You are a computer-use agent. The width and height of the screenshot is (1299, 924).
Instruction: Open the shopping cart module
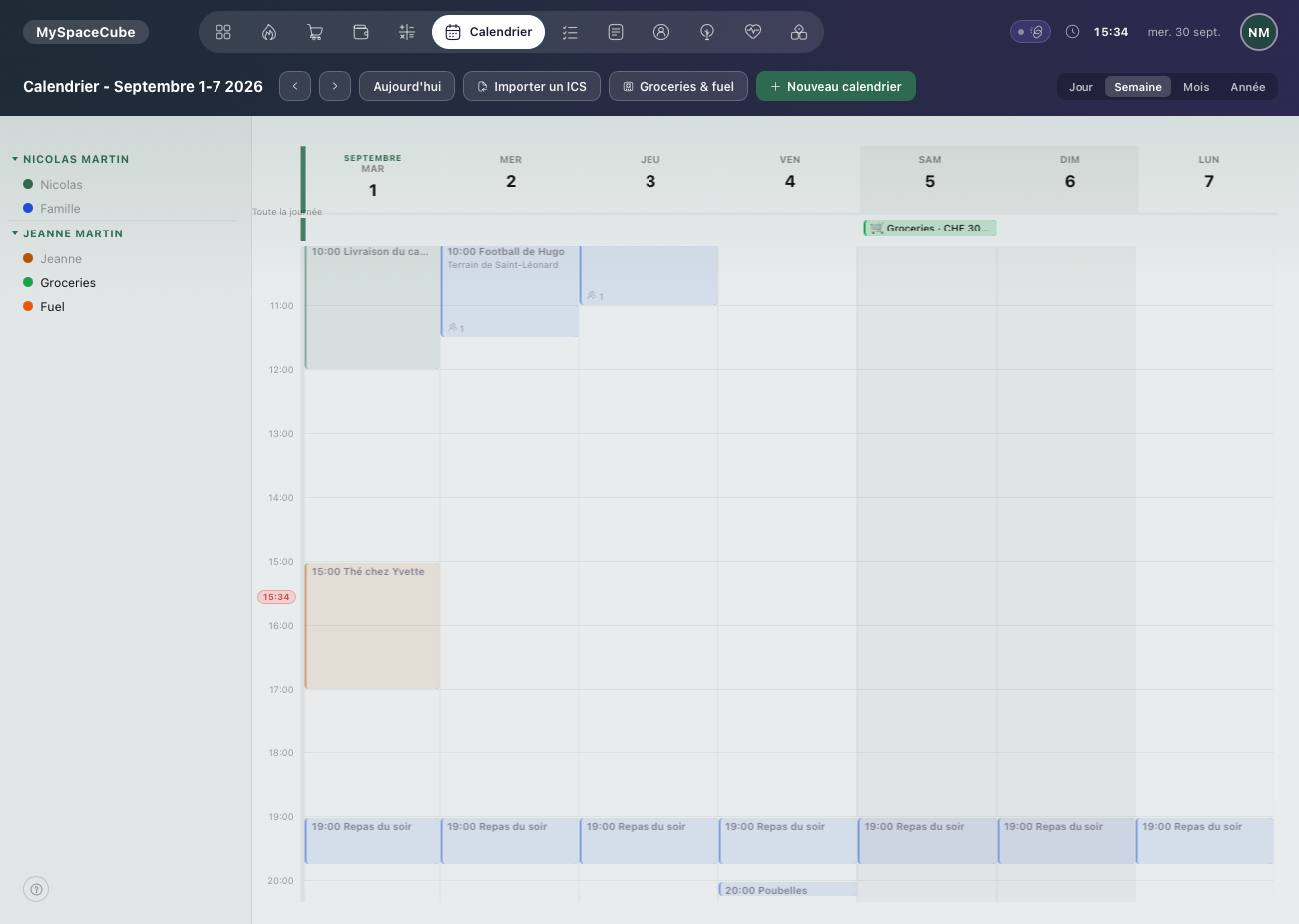click(315, 32)
